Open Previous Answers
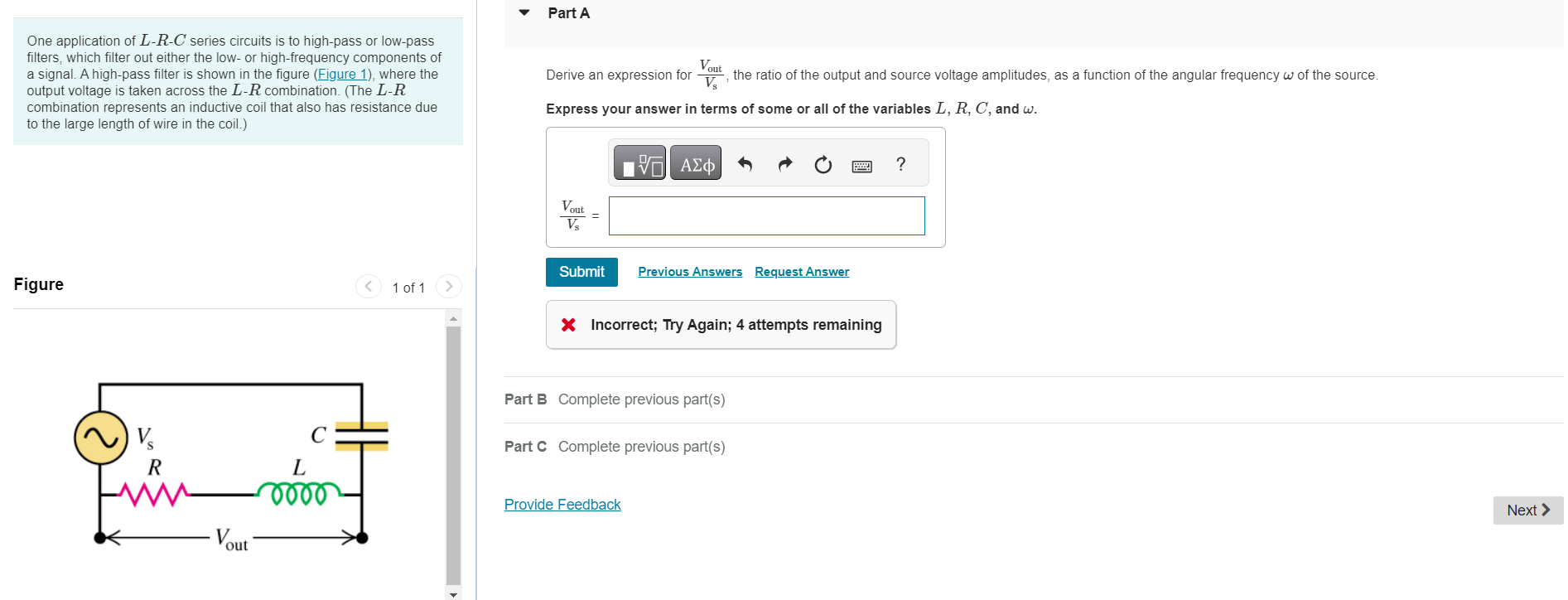 tap(690, 271)
